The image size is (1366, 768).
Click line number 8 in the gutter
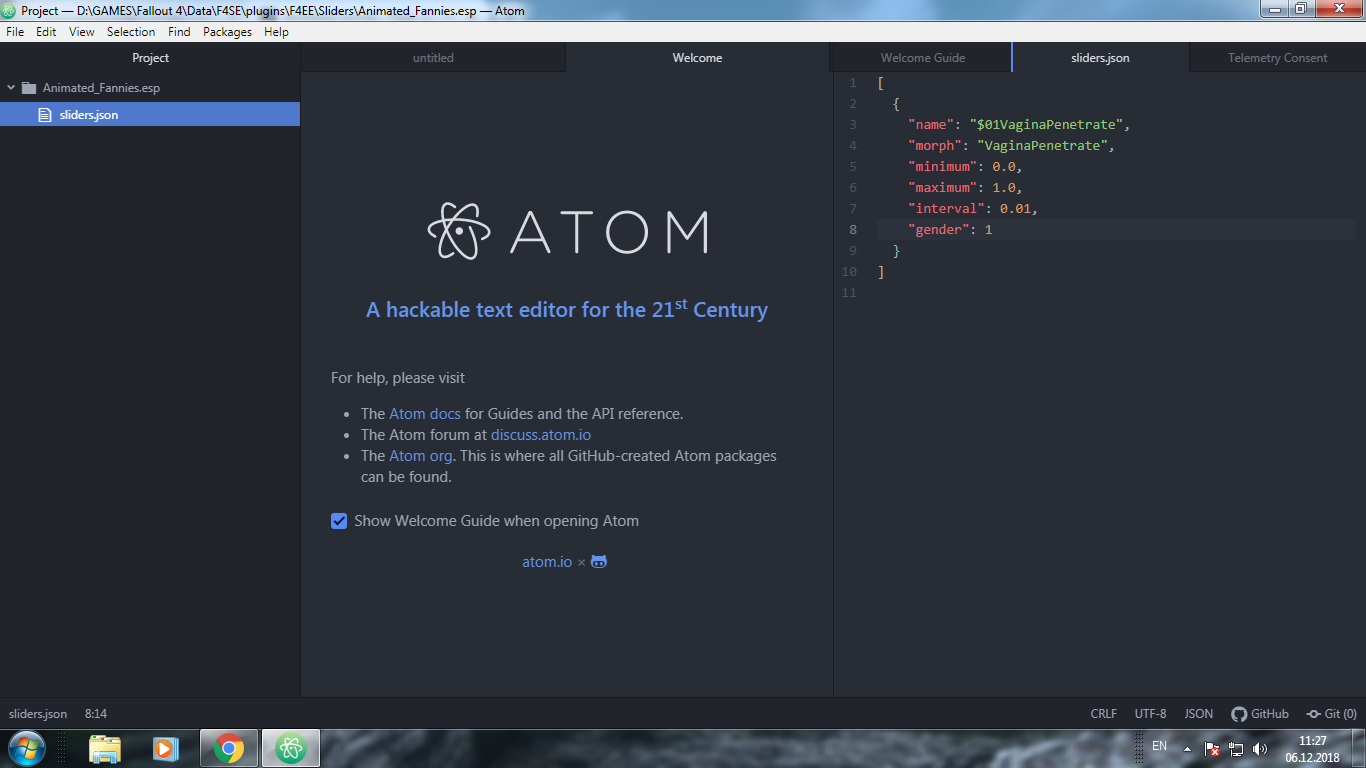[x=852, y=230]
